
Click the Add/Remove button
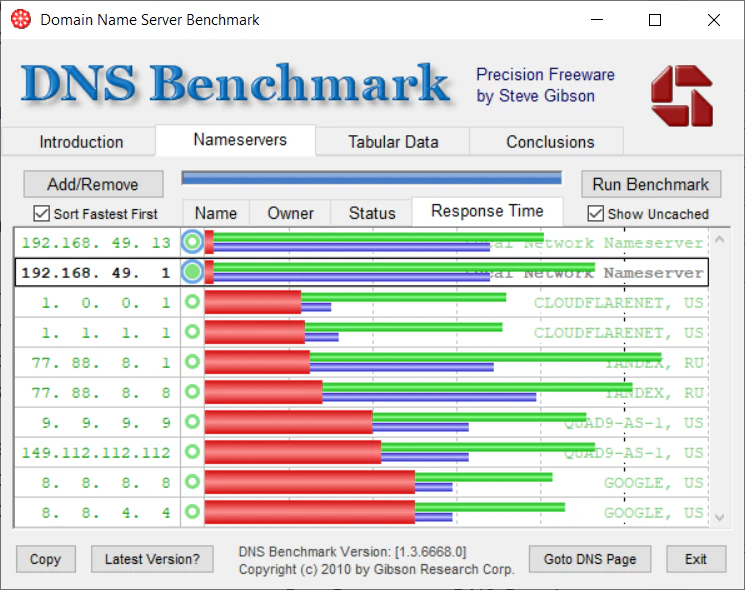pyautogui.click(x=93, y=184)
